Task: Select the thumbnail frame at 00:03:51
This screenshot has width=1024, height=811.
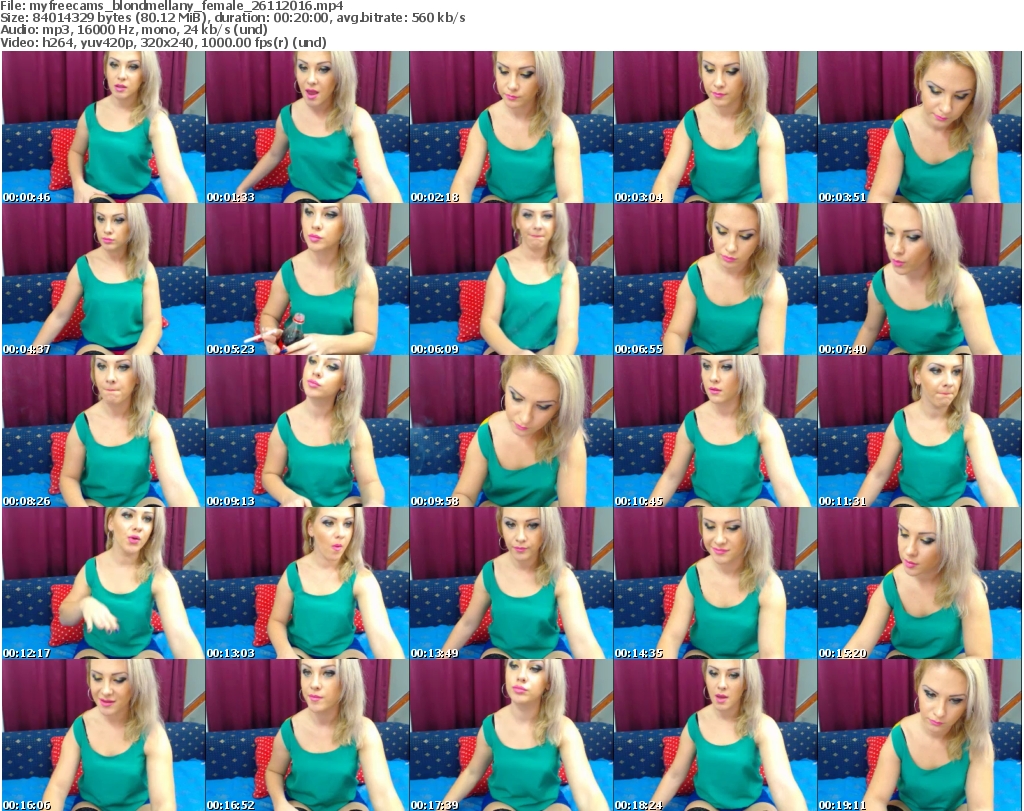Action: pyautogui.click(x=919, y=127)
